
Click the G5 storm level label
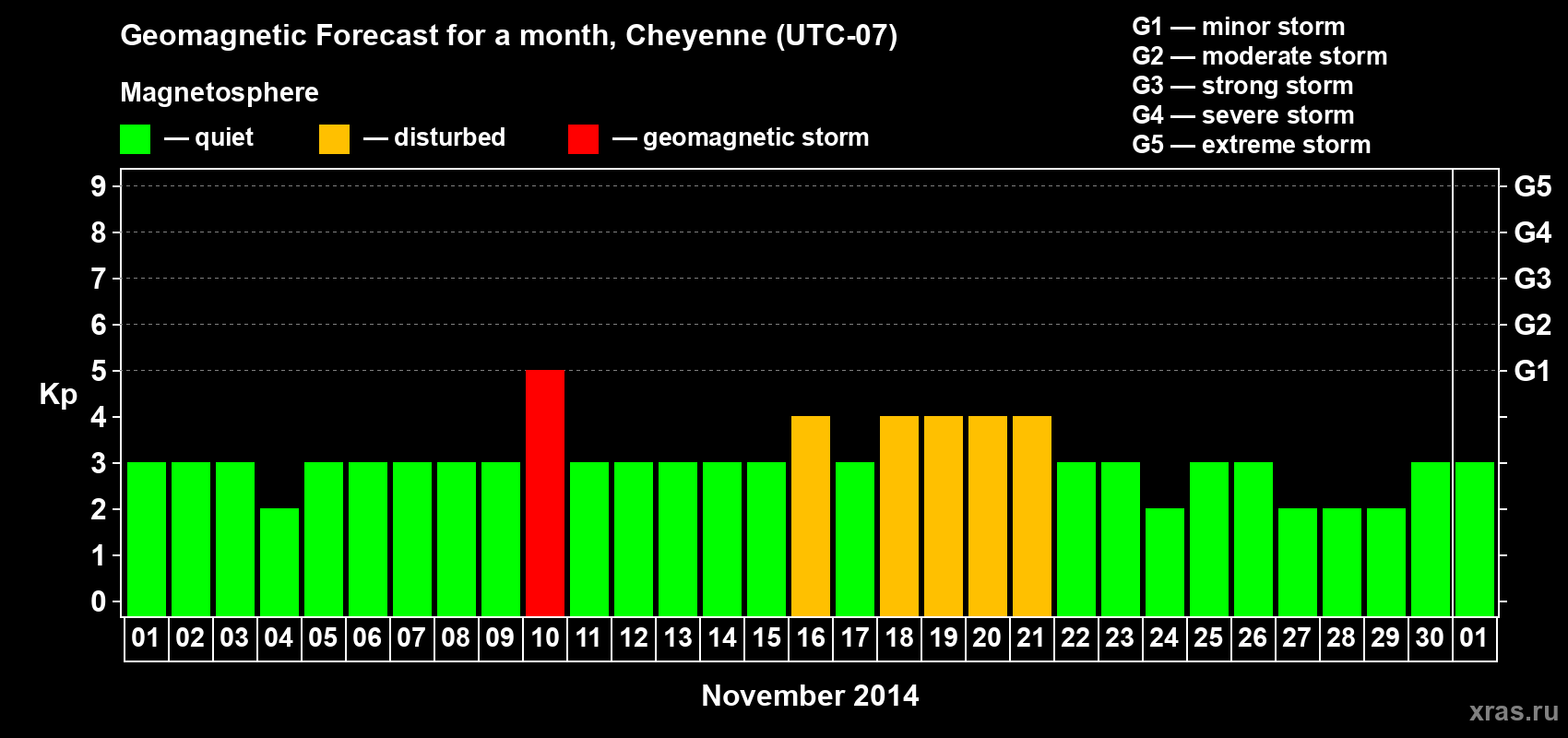coord(1532,186)
